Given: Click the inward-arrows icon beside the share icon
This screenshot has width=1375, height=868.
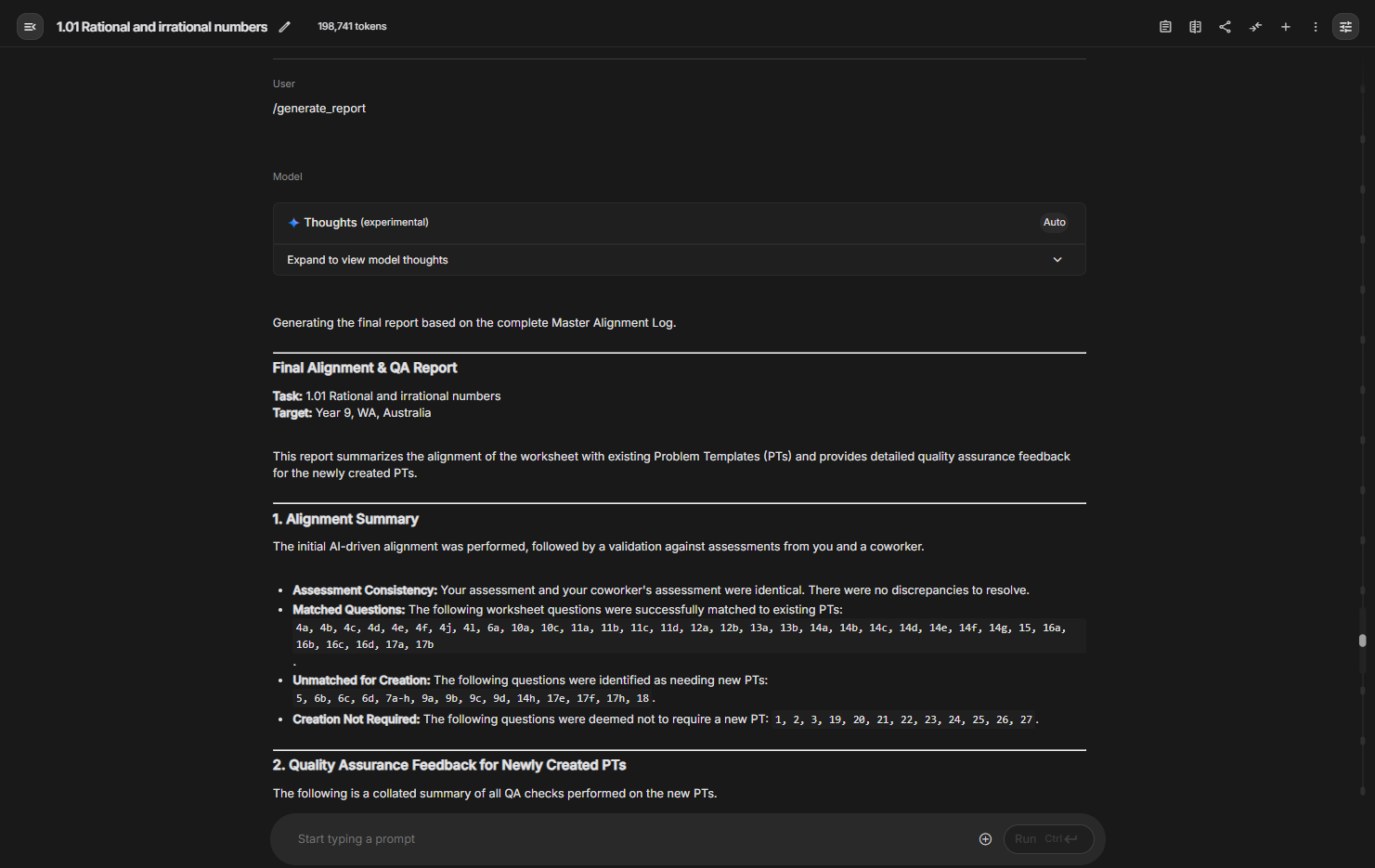Looking at the screenshot, I should click(1255, 27).
